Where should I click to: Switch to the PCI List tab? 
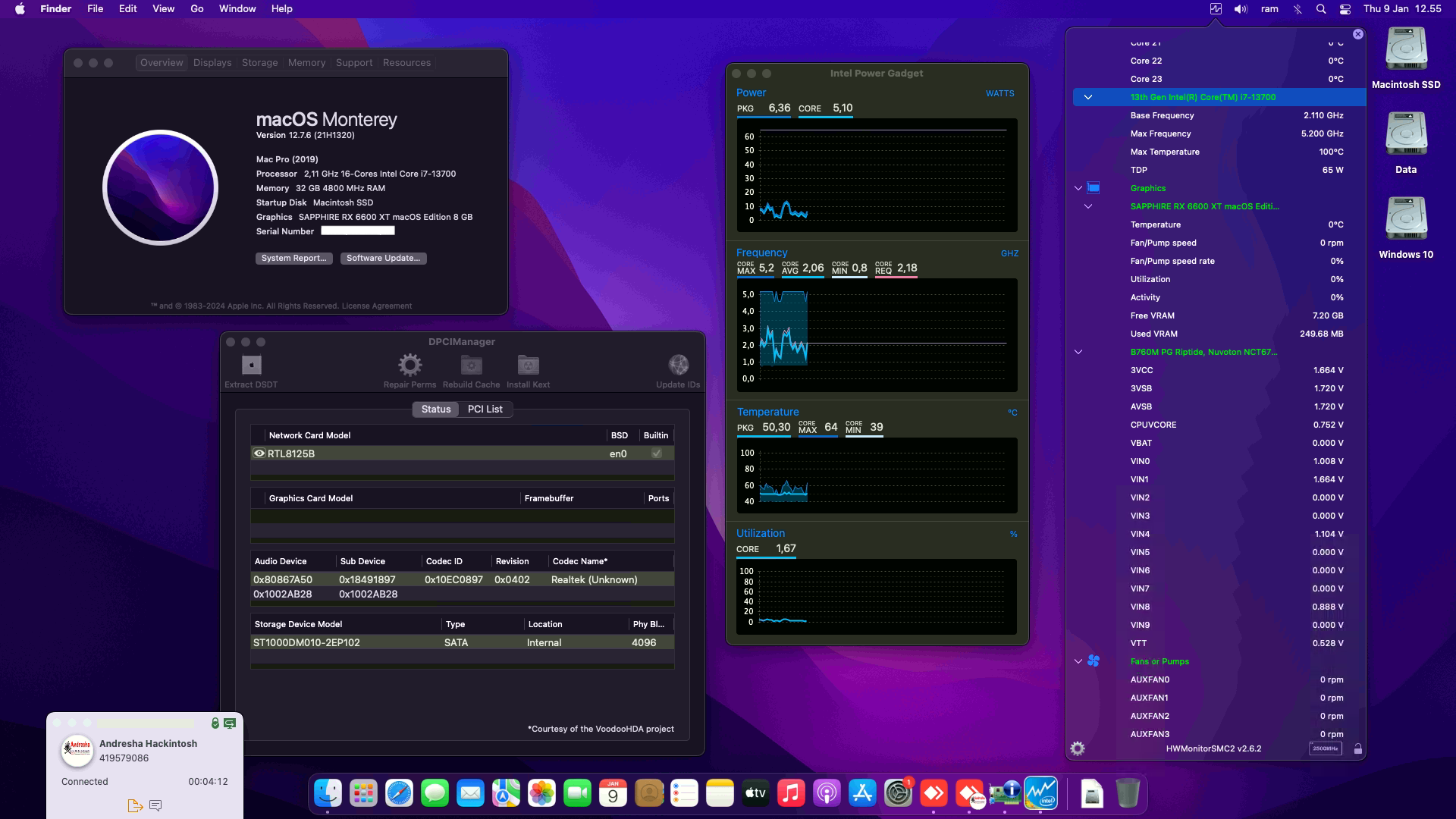point(485,409)
